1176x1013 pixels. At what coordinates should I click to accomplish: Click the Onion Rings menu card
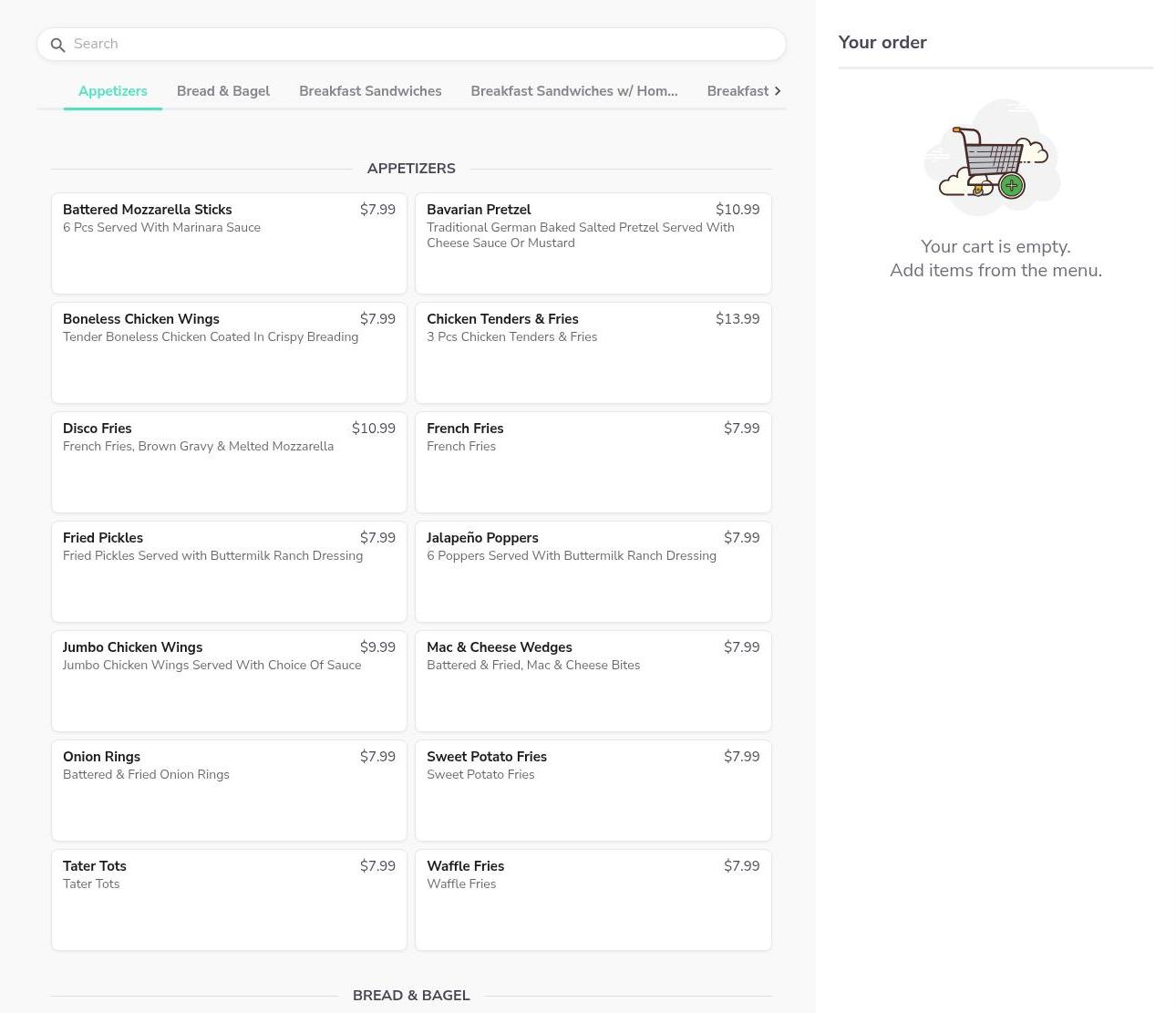(x=229, y=790)
